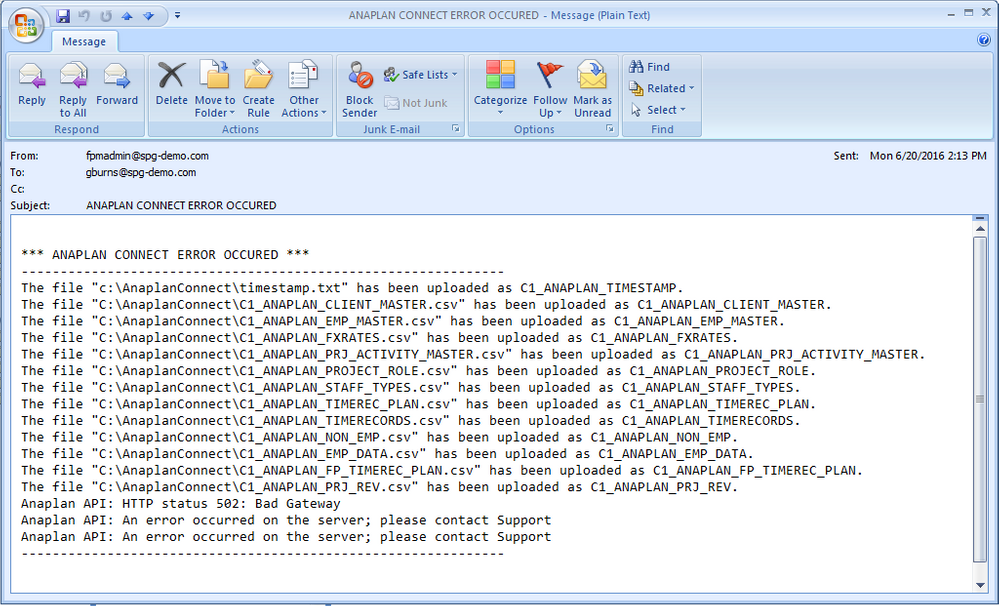999x606 pixels.
Task: Reply to All recipients
Action: point(73,89)
